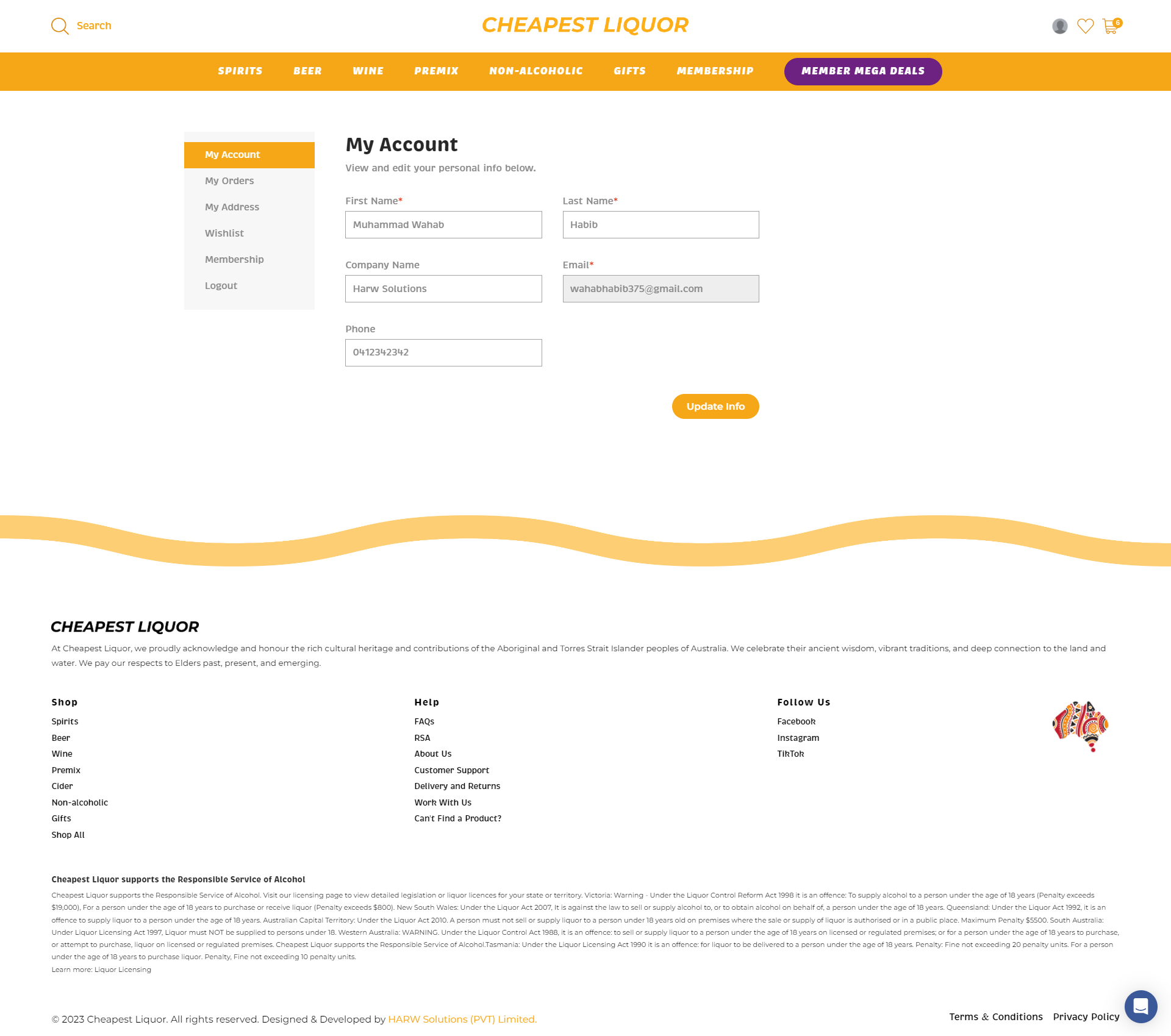Select My Orders in the sidebar
Viewport: 1171px width, 1036px height.
(x=249, y=181)
